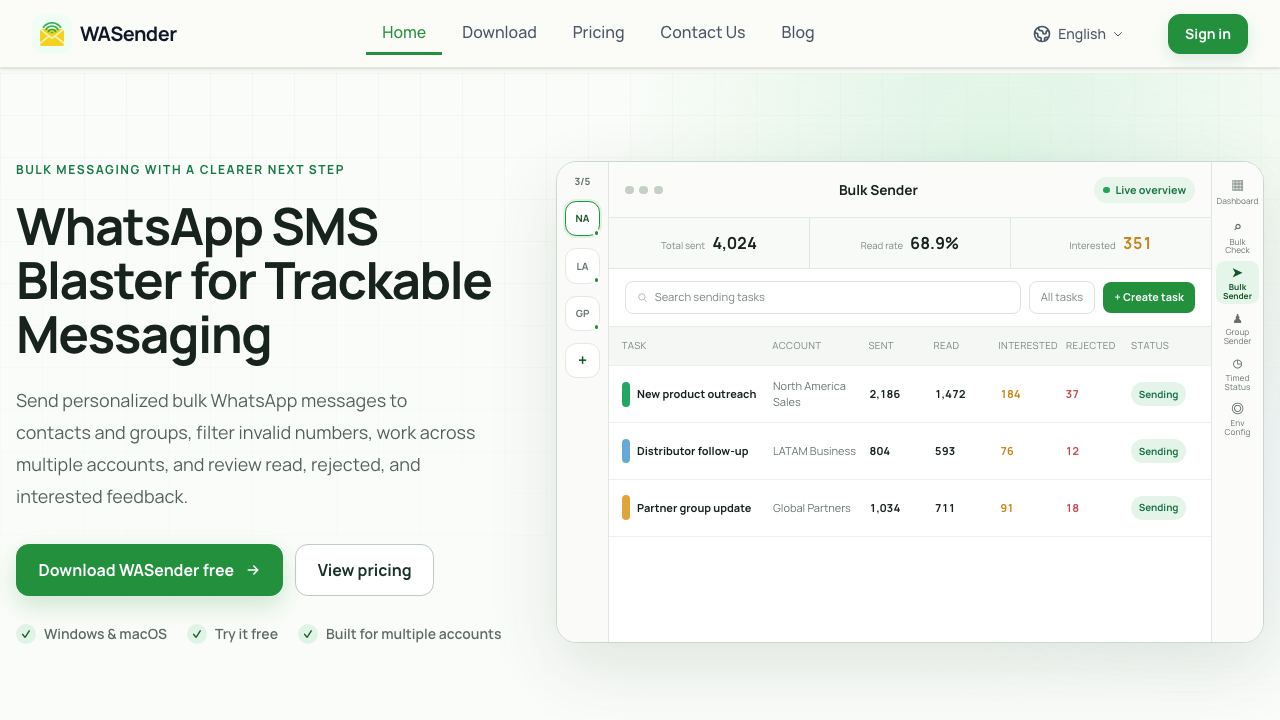Click the LATAM Business account cell
The width and height of the screenshot is (1280, 720).
[x=814, y=451]
